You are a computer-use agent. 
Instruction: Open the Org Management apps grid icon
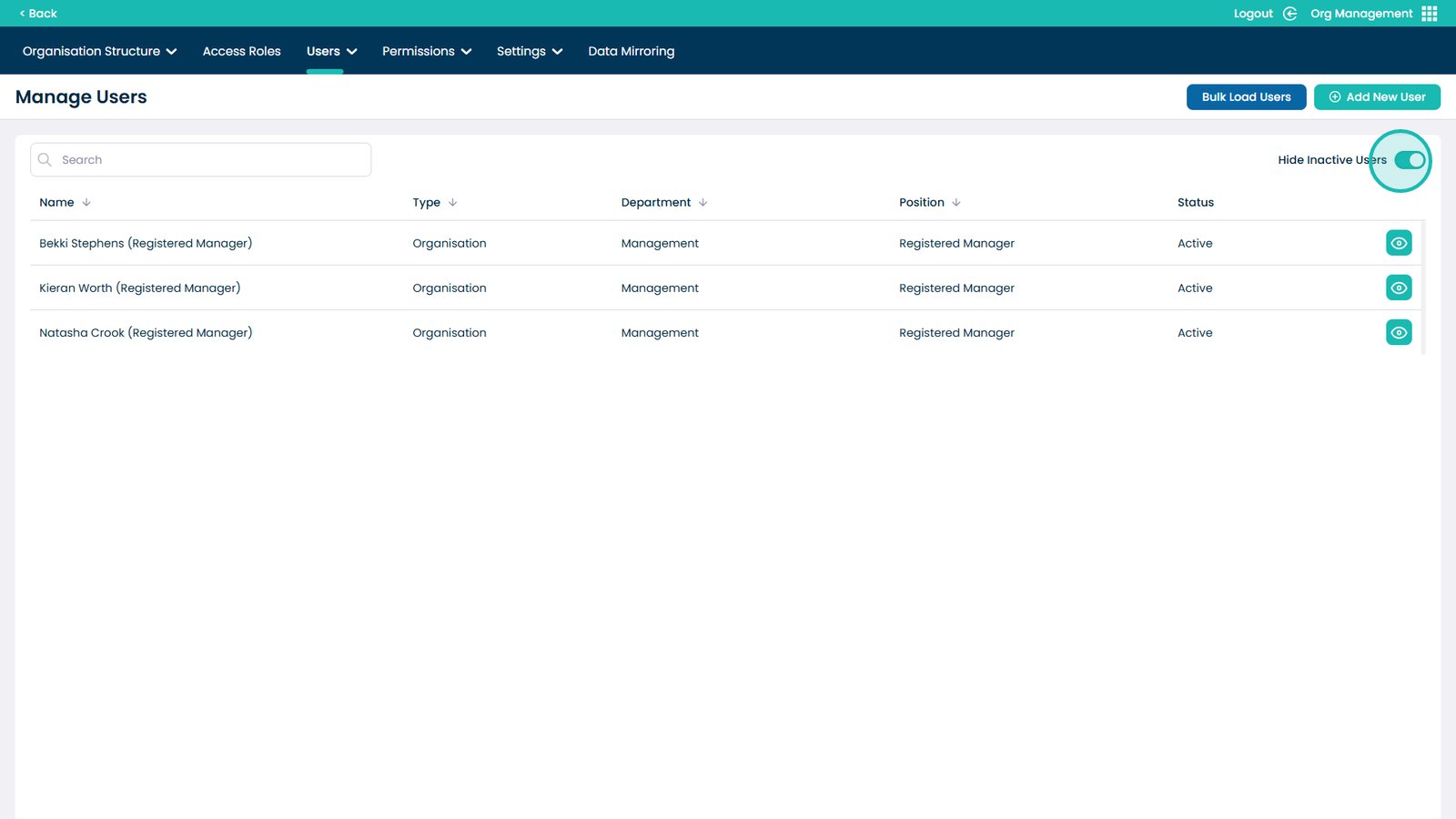pos(1429,14)
